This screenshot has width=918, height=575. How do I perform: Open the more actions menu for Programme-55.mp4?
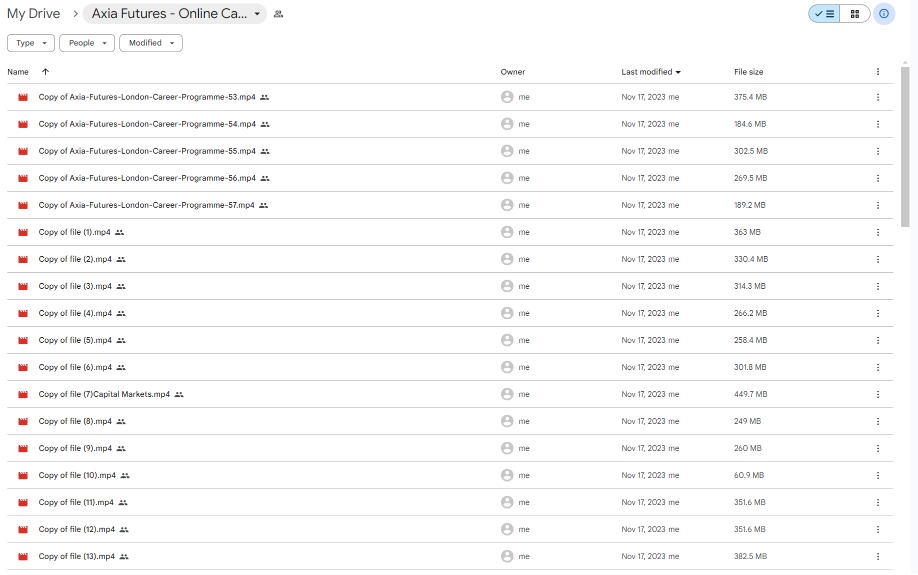(x=877, y=151)
